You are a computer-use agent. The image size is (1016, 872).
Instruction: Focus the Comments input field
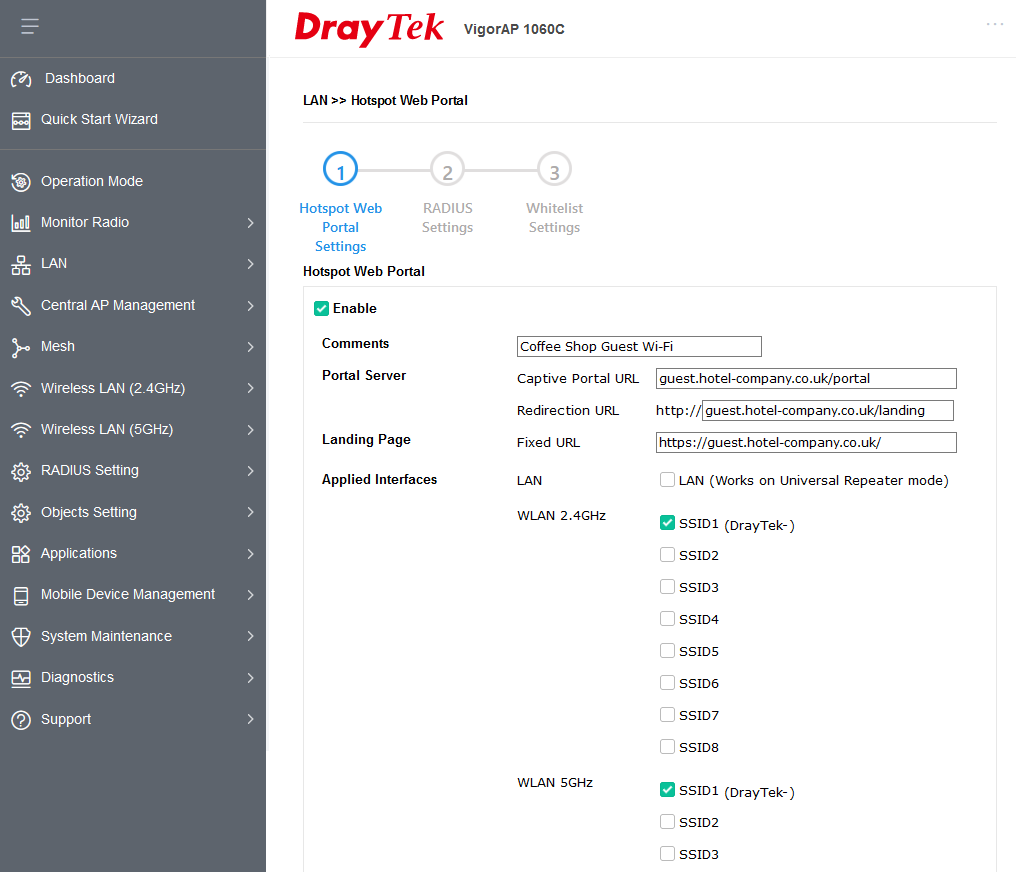(639, 347)
